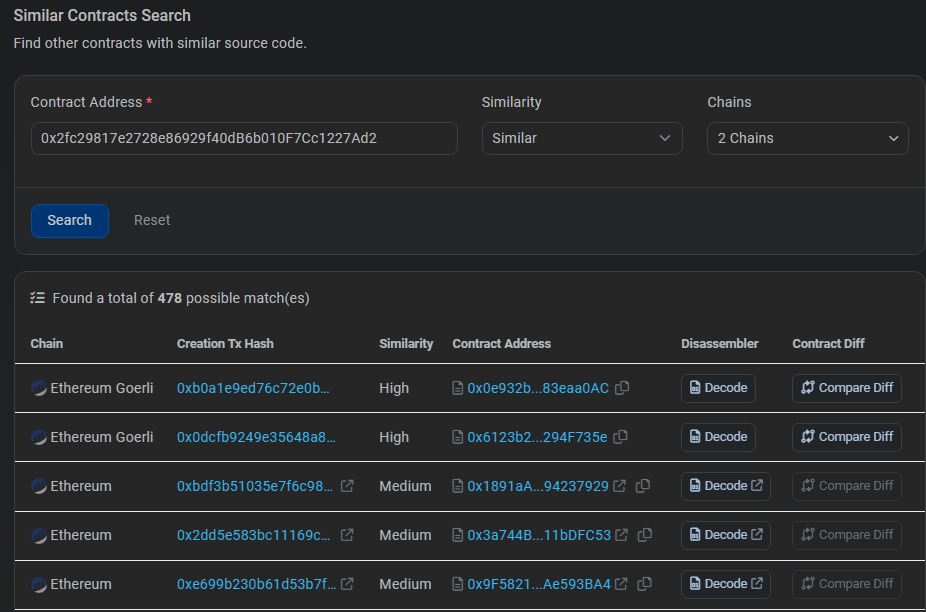Open external link icon beside 0x1891aA...94237929
This screenshot has height=612, width=926.
coord(619,486)
